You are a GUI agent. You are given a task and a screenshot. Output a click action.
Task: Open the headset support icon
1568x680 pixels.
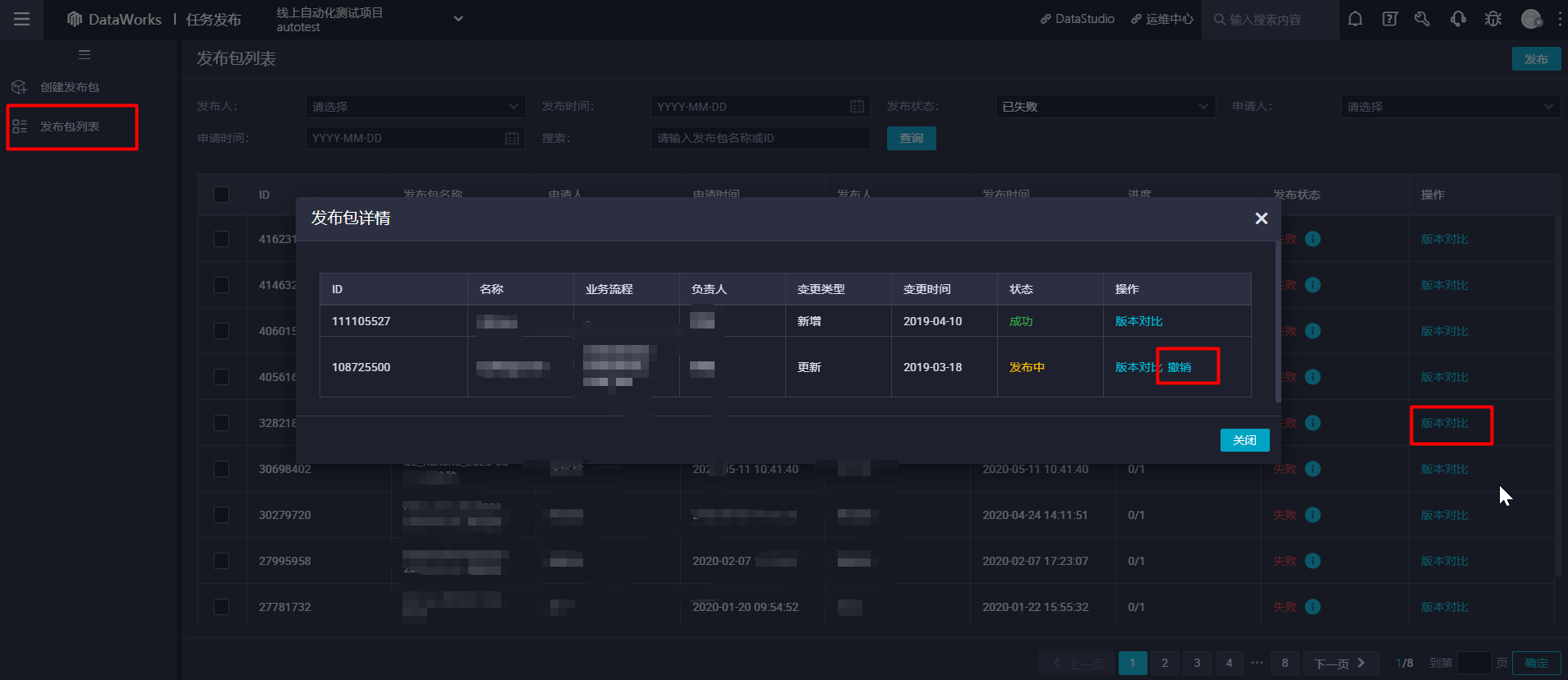(x=1458, y=19)
